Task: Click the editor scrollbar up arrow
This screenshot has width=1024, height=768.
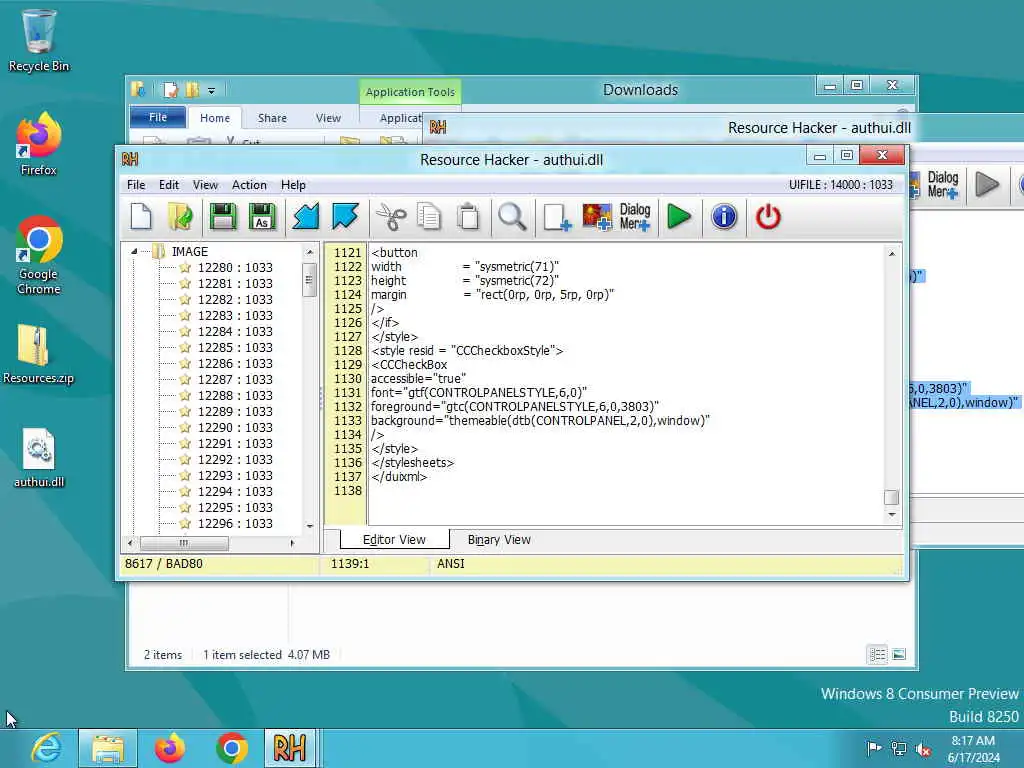Action: point(891,253)
